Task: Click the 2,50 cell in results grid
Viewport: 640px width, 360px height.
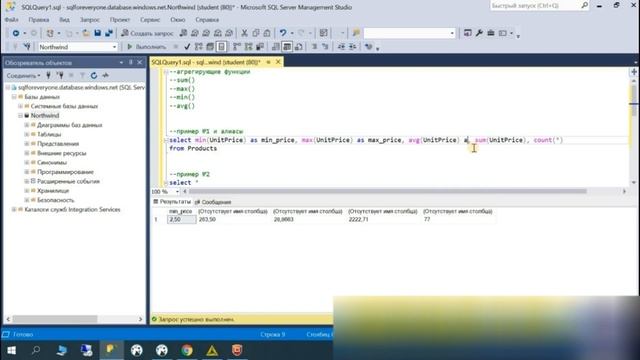Action: click(x=182, y=220)
